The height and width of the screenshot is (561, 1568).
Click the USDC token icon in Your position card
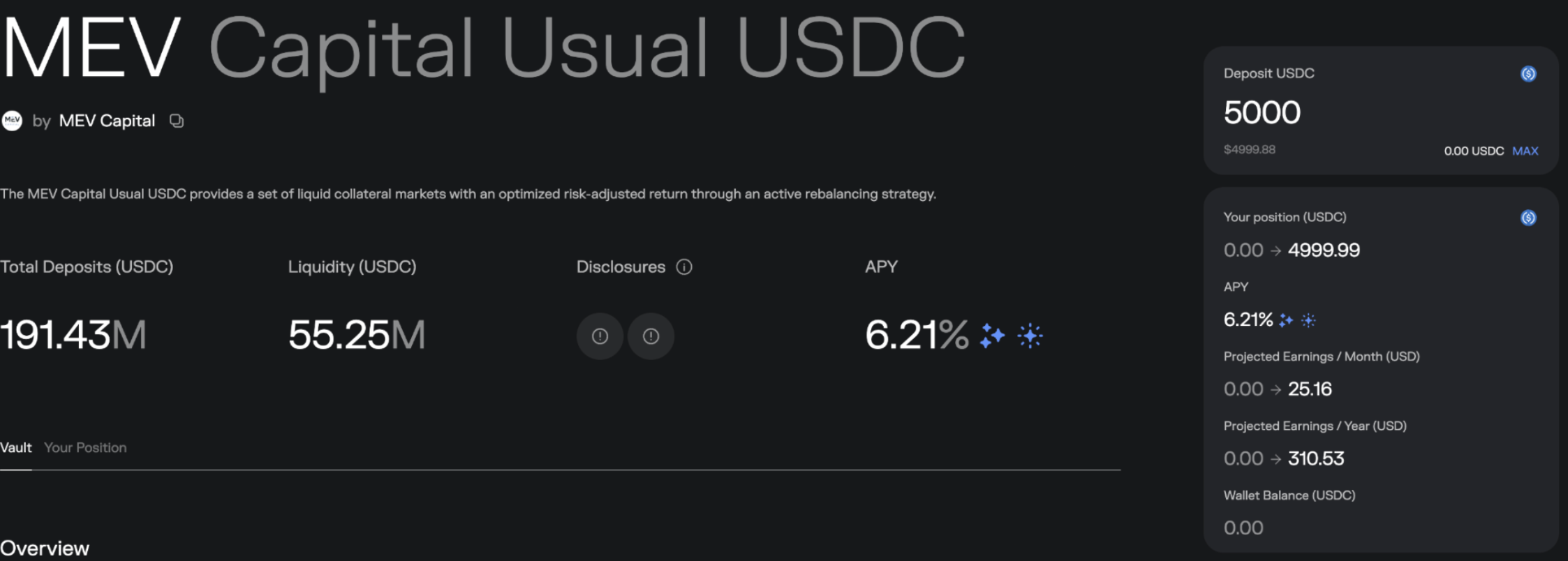tap(1528, 218)
